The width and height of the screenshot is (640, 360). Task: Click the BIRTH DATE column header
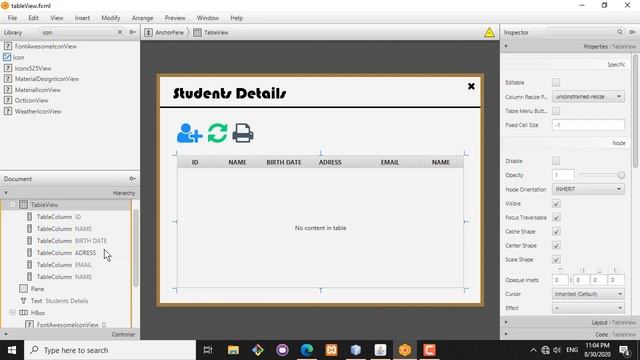284,162
